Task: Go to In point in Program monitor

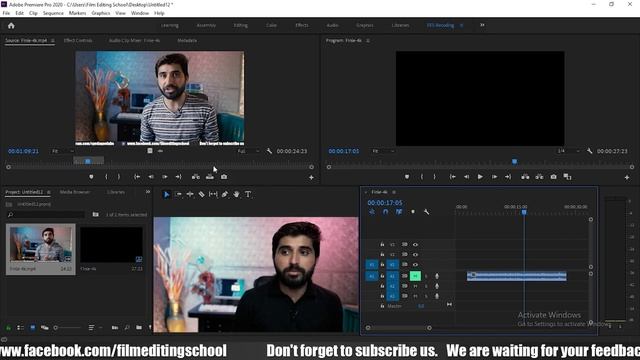Action: pyautogui.click(x=452, y=177)
